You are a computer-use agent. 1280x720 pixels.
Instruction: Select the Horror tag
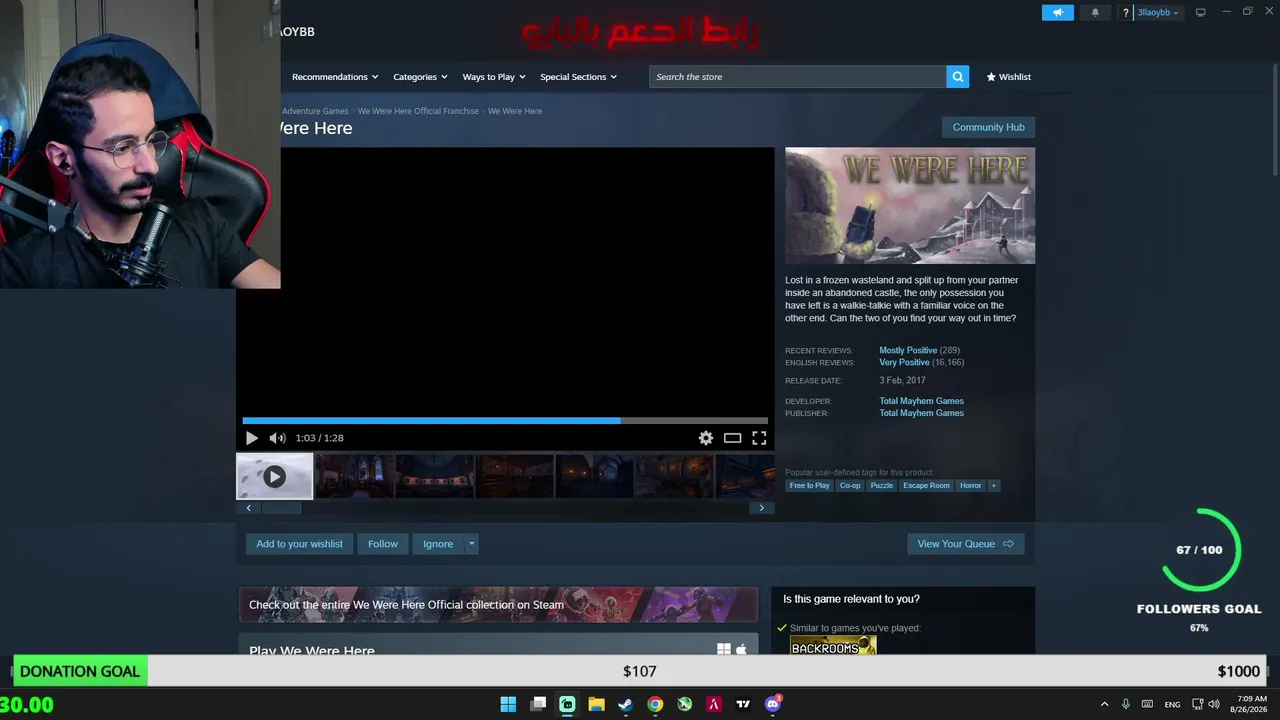tap(970, 486)
